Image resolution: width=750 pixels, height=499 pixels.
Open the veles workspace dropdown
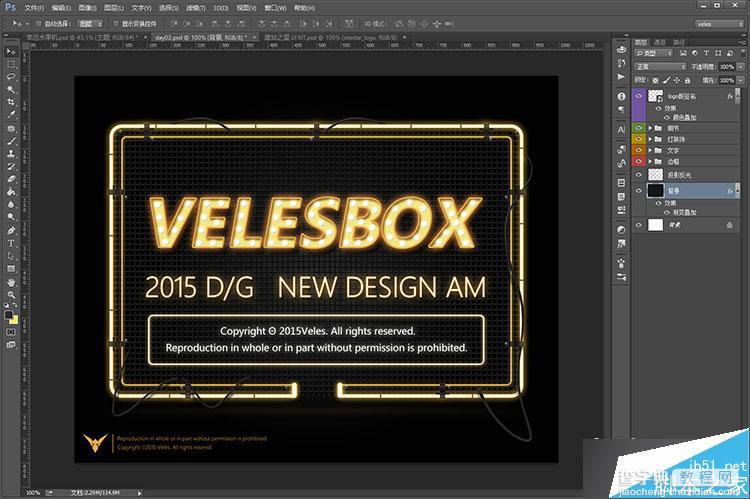click(719, 24)
